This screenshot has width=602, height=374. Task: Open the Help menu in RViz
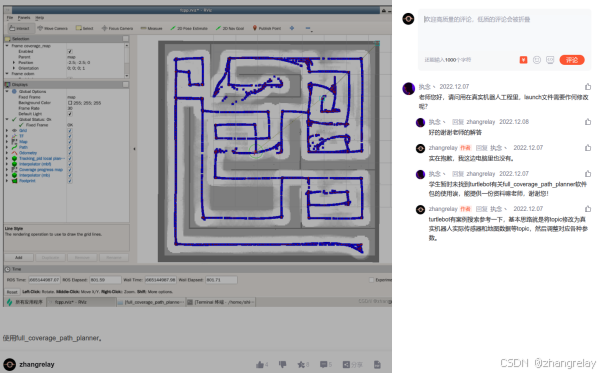(40, 18)
